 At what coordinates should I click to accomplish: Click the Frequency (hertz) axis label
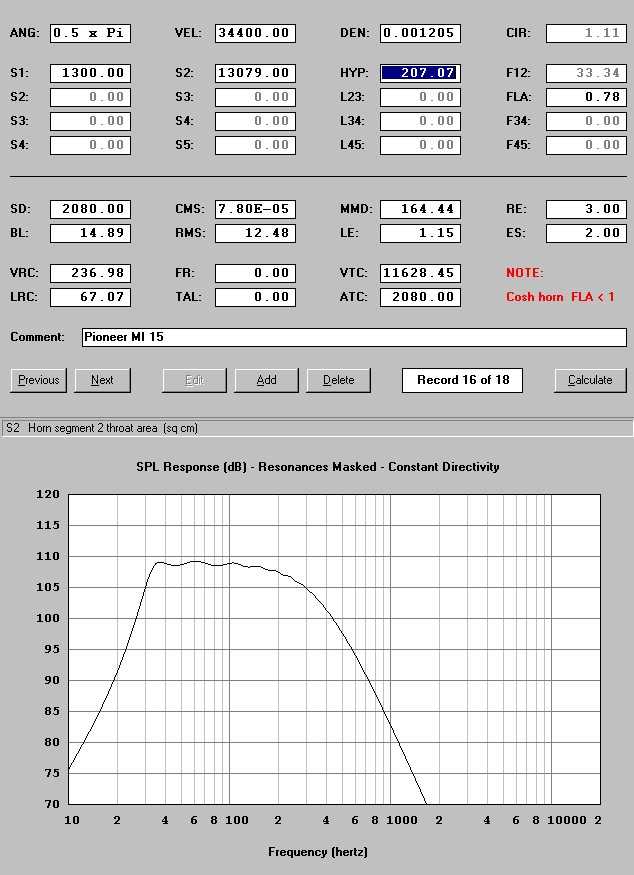coord(318,852)
